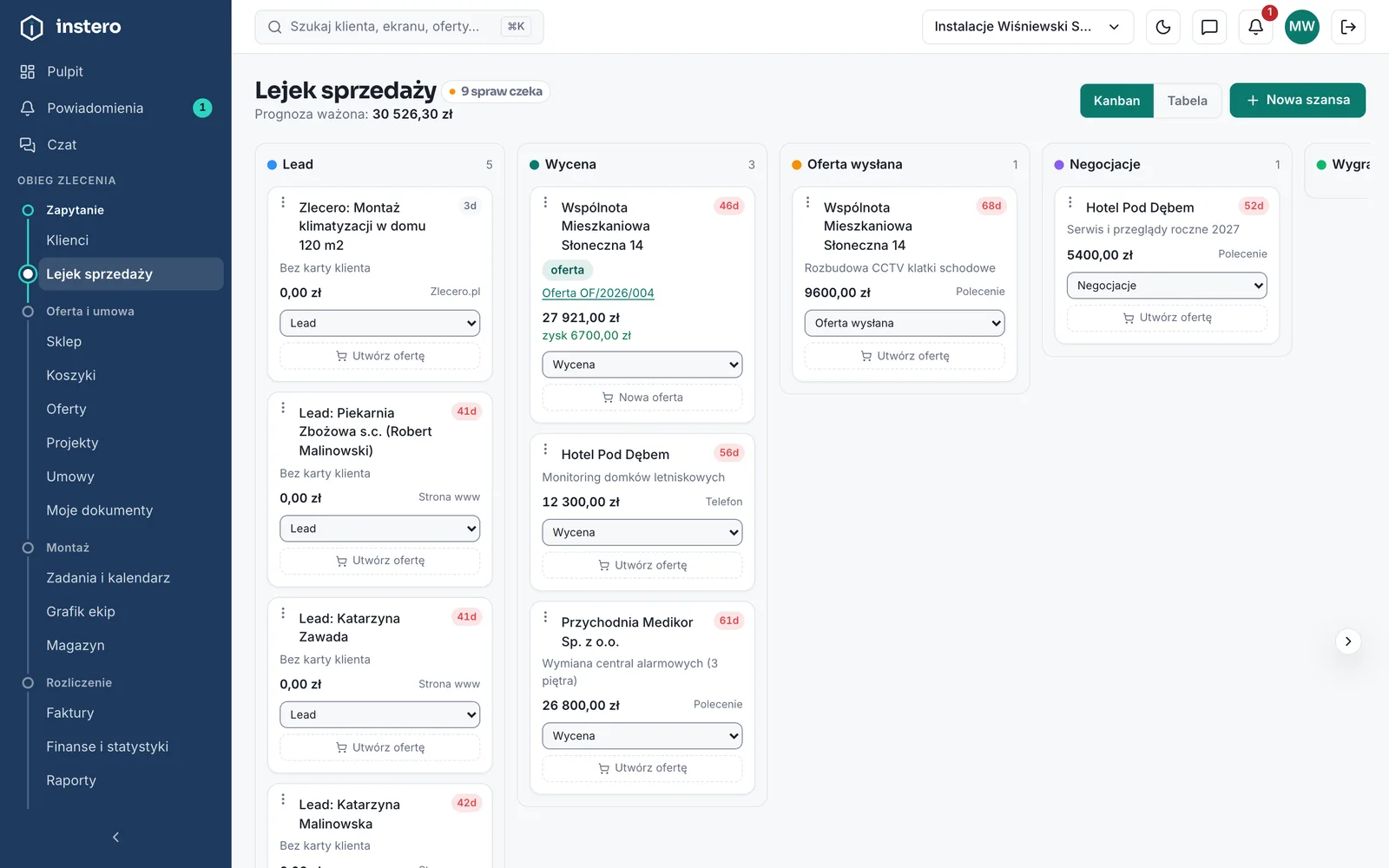Open notifications bell in top bar

1255,27
